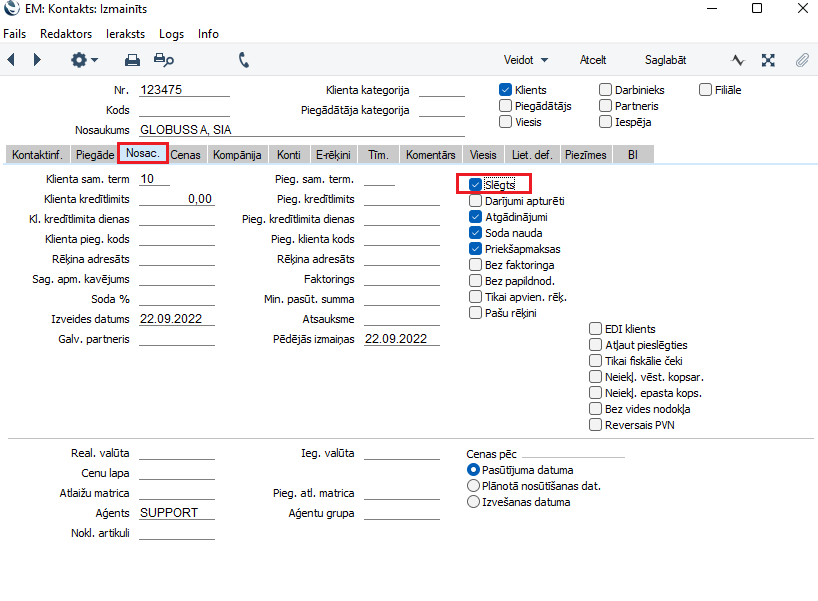Select Plānotā nosūtīšanas dat. radio option
This screenshot has width=818, height=601.
[474, 486]
